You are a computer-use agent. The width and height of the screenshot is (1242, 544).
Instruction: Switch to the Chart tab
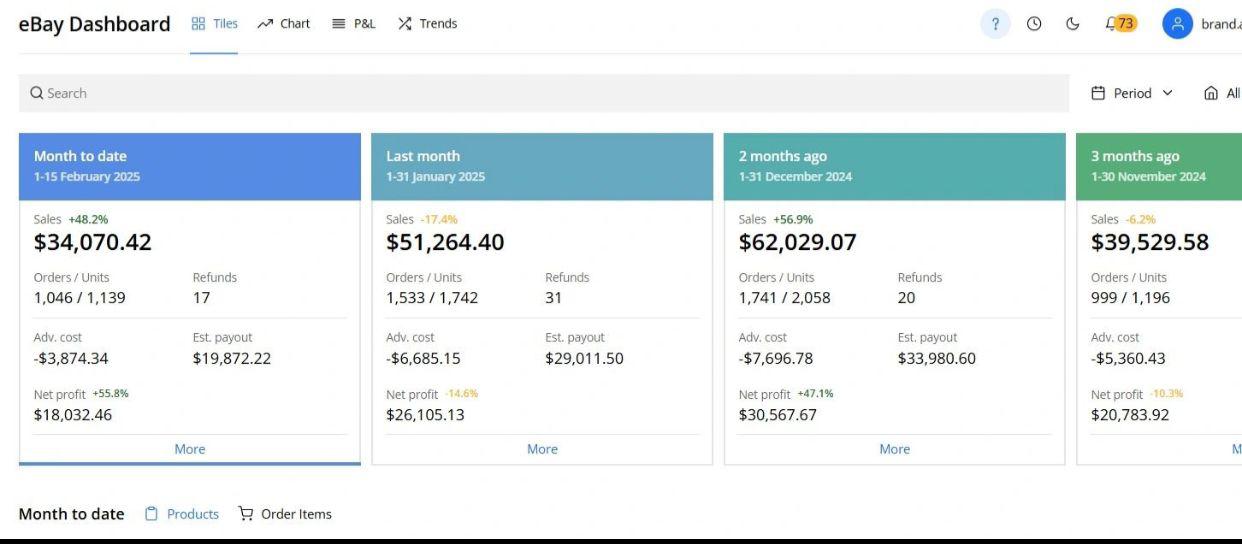[x=283, y=24]
